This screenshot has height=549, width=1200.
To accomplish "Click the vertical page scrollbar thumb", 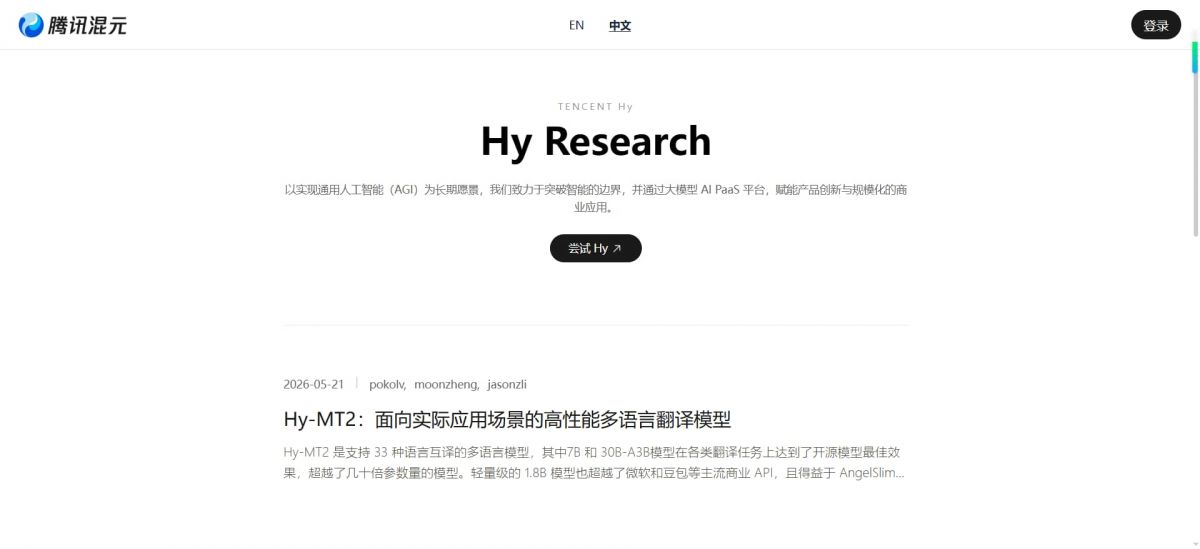I will pos(1194,139).
